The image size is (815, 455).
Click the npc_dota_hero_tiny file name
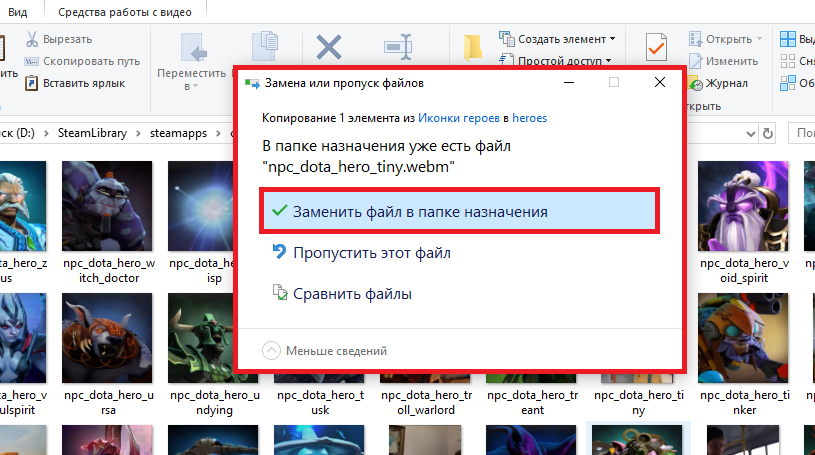tap(638, 402)
